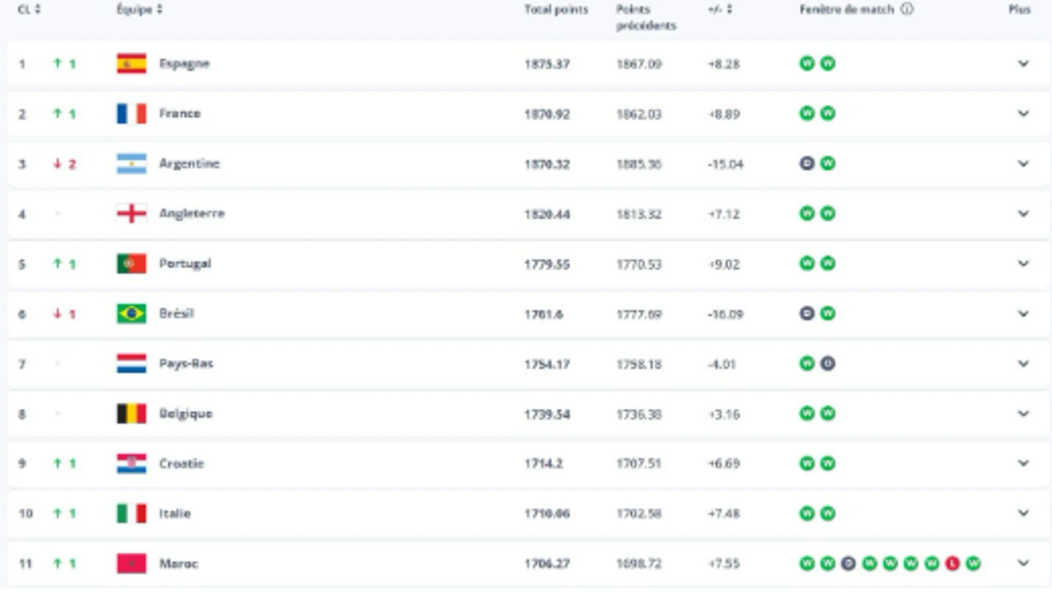Select the Brazil flag icon
The image size is (1052, 600).
131,312
